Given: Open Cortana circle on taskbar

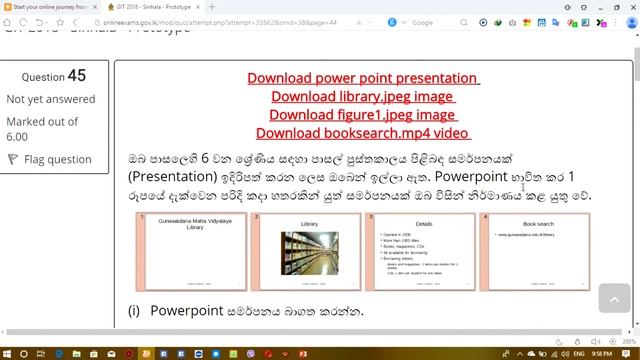Looking at the screenshot, I should point(24,354).
